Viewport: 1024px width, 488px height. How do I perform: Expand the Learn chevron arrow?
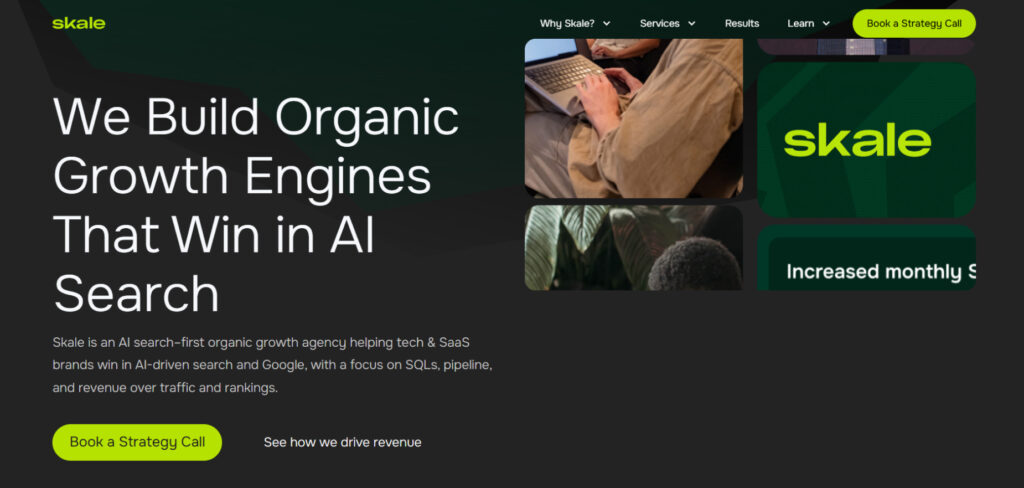pos(826,24)
